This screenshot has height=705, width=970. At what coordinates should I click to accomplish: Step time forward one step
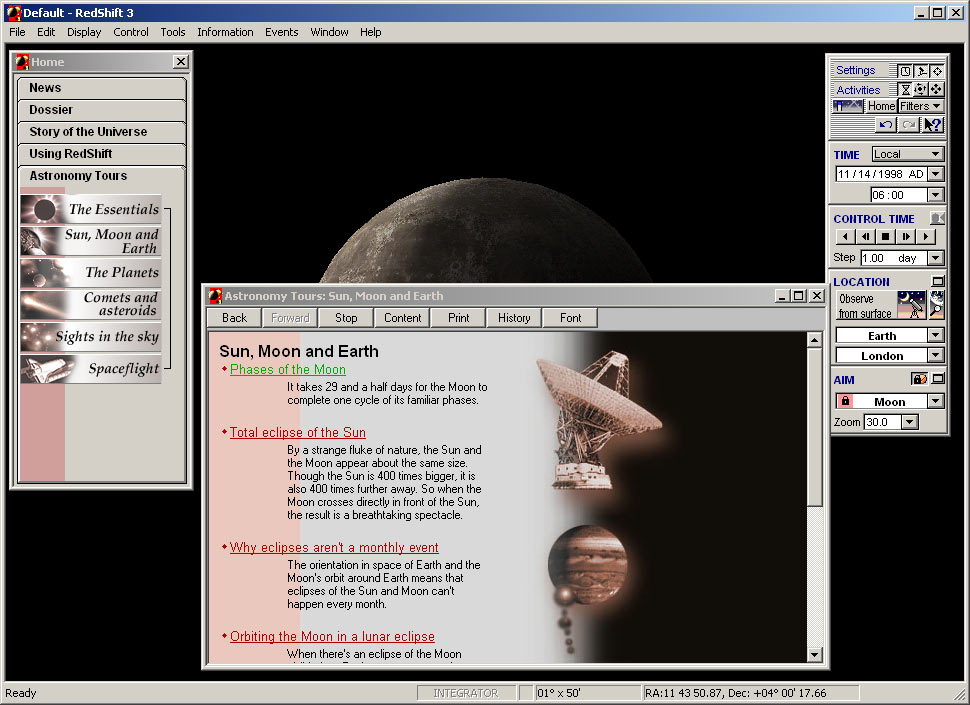[x=906, y=236]
